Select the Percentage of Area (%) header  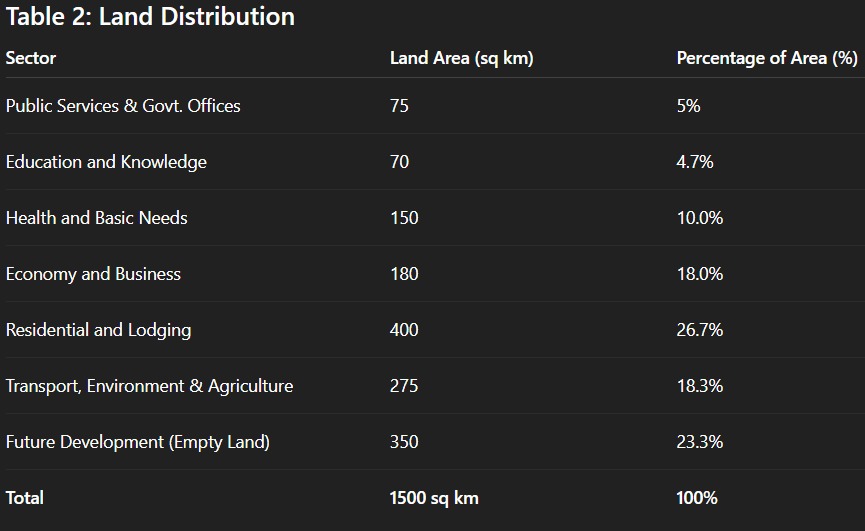766,58
